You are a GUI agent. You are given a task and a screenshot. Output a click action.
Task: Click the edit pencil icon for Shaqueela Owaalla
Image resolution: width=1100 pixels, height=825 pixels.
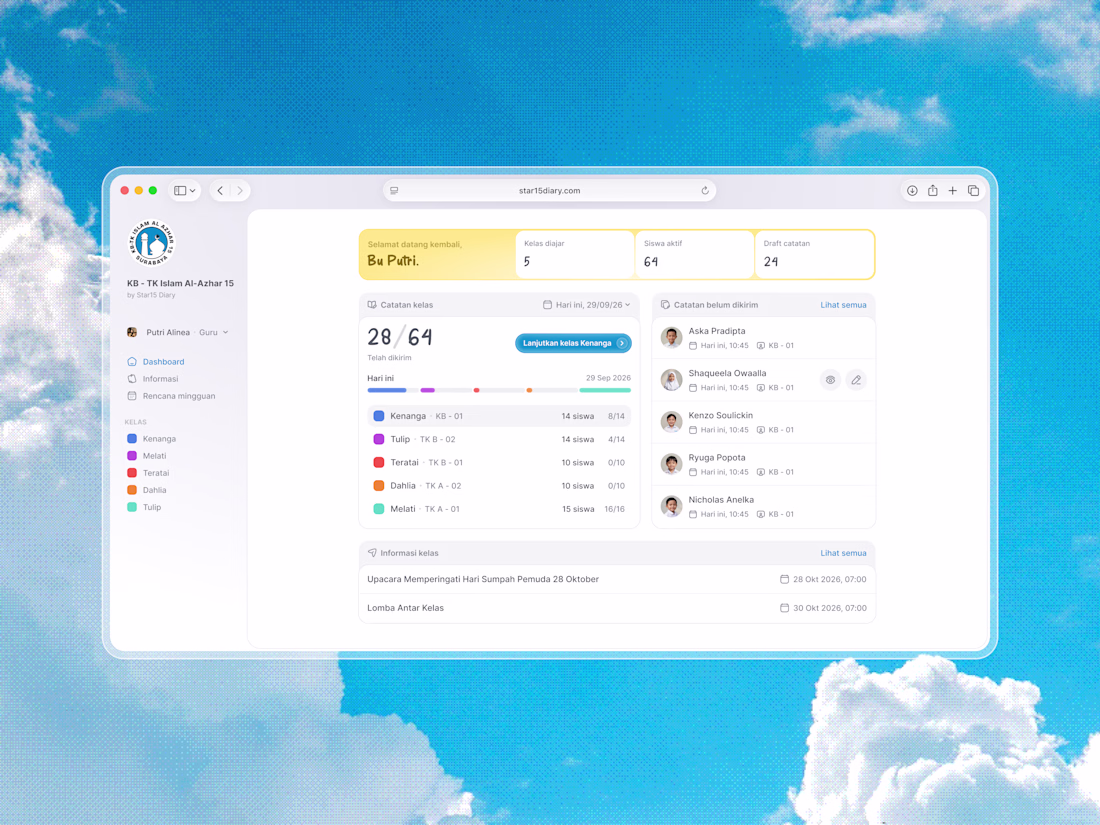tap(856, 380)
